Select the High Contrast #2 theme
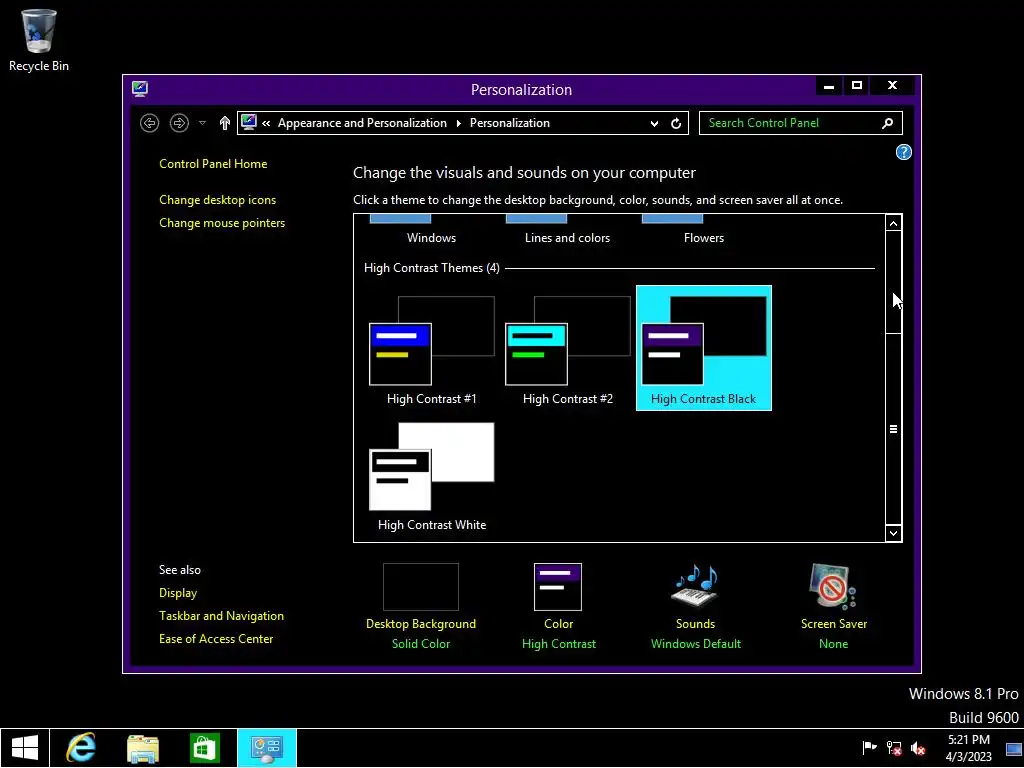1024x768 pixels. [568, 348]
